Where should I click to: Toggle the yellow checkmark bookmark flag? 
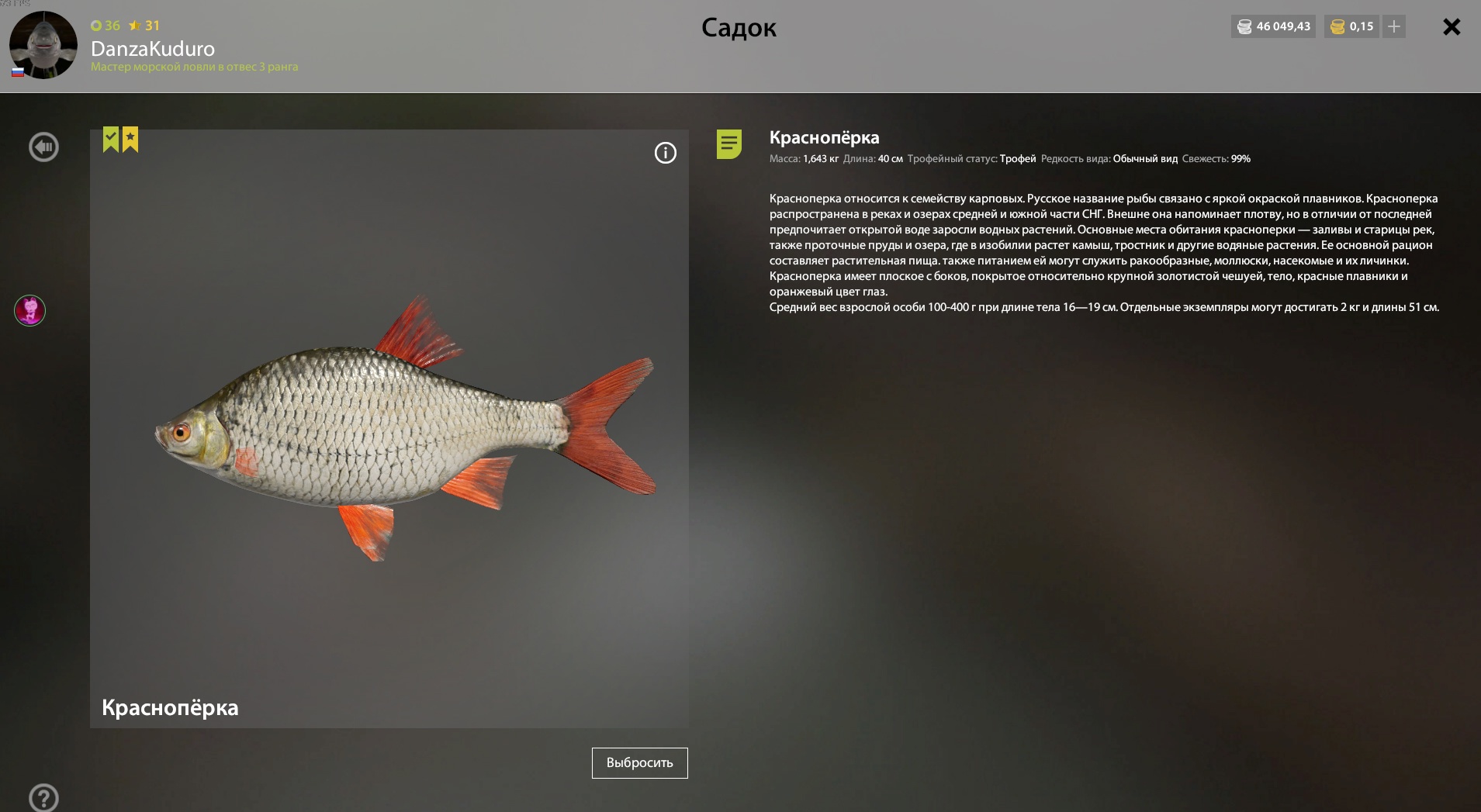pyautogui.click(x=111, y=140)
